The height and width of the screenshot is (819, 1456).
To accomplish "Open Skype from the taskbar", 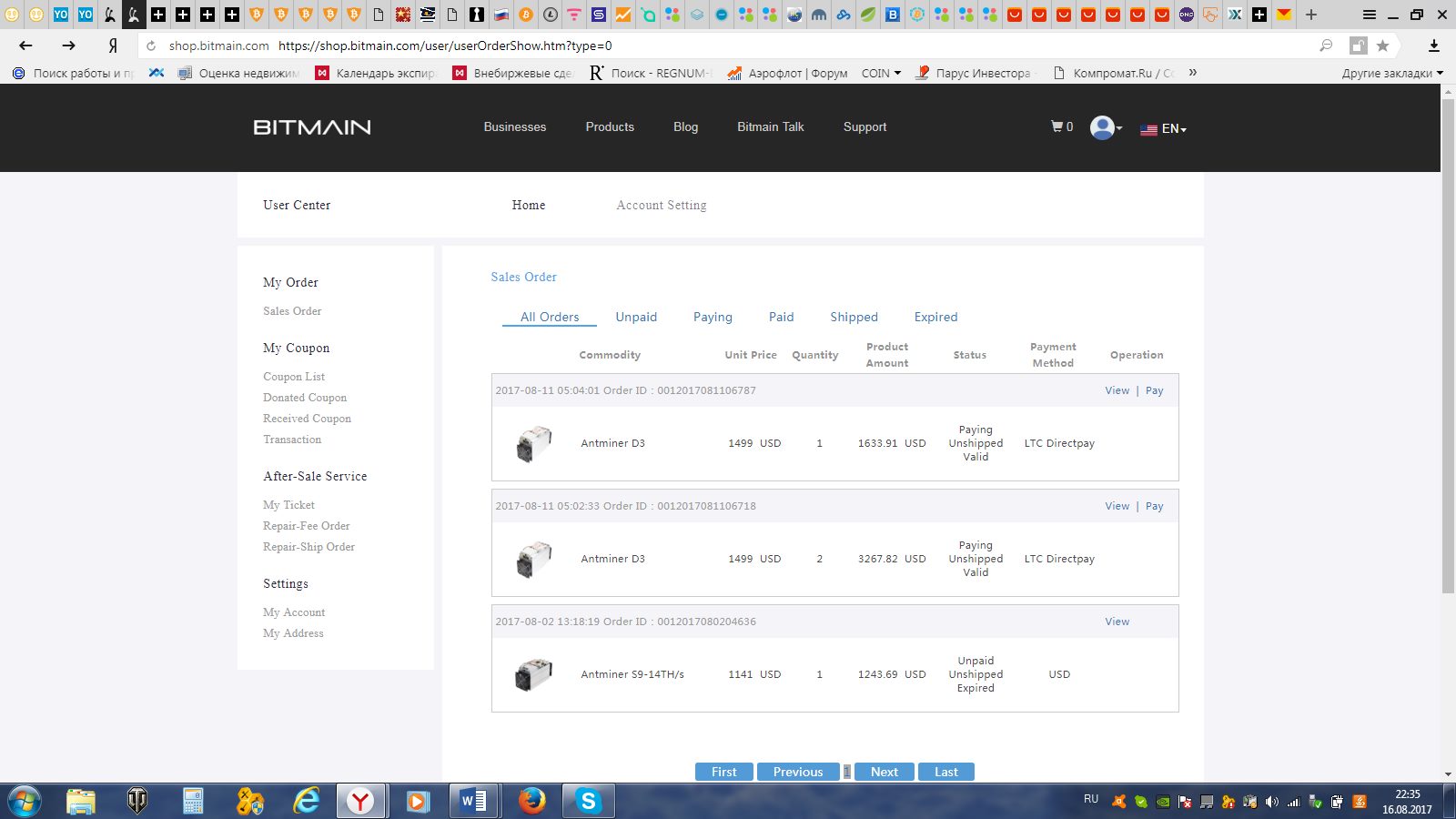I will point(589,801).
